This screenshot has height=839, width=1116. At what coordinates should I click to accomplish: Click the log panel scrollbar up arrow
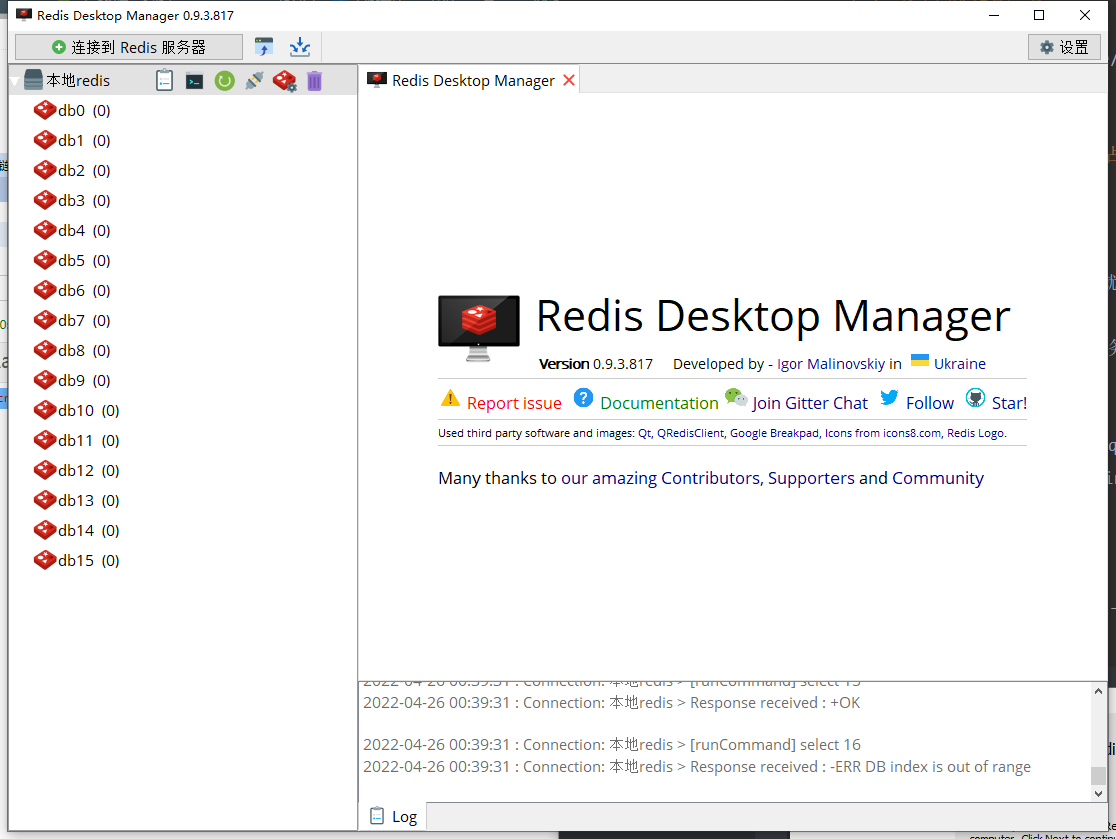[1098, 692]
